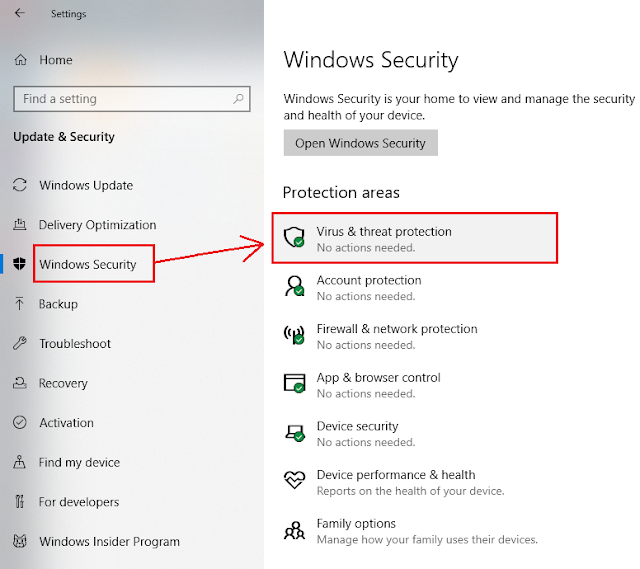Click the Recovery icon

pyautogui.click(x=20, y=382)
